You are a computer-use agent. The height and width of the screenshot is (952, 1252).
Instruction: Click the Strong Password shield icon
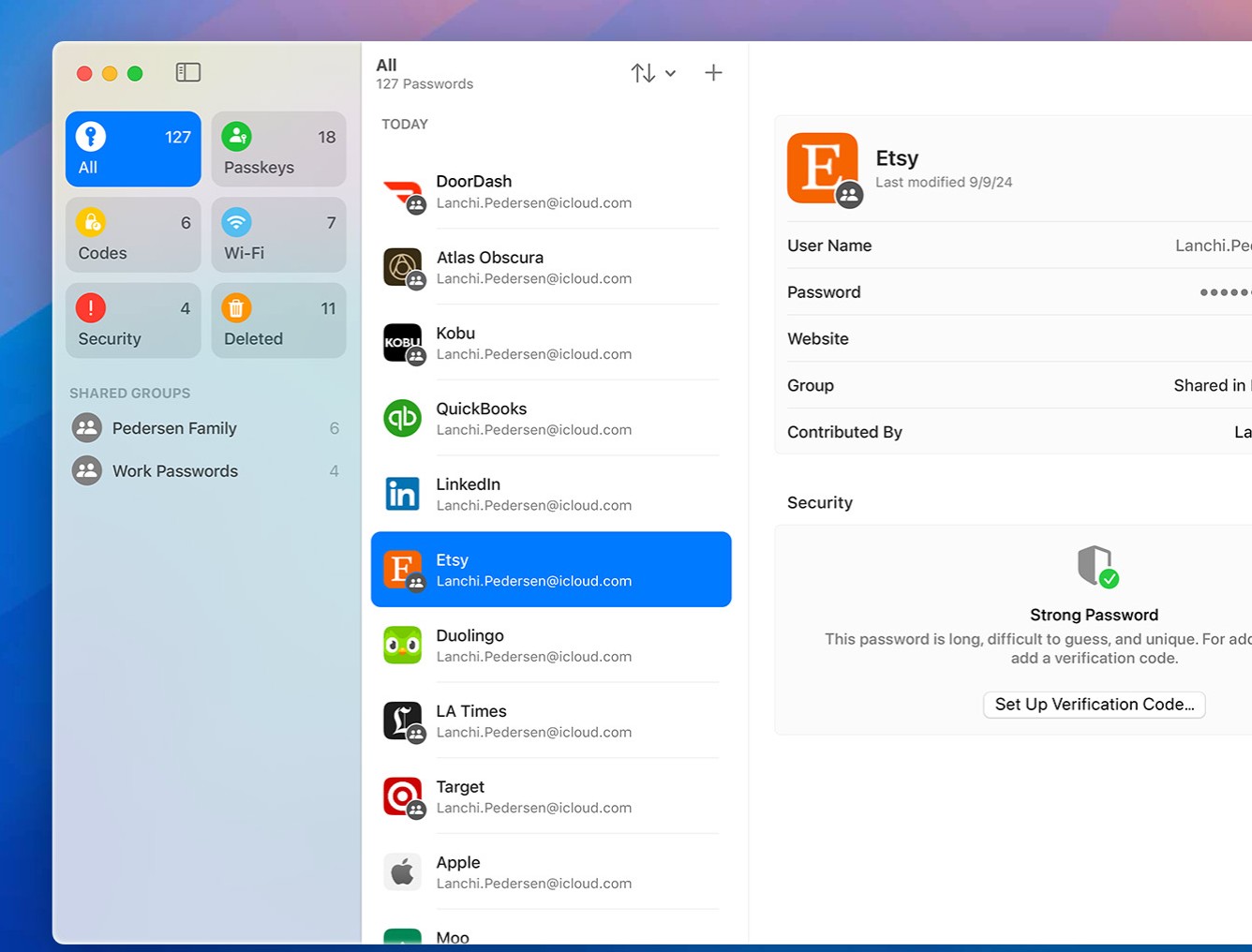pos(1095,566)
